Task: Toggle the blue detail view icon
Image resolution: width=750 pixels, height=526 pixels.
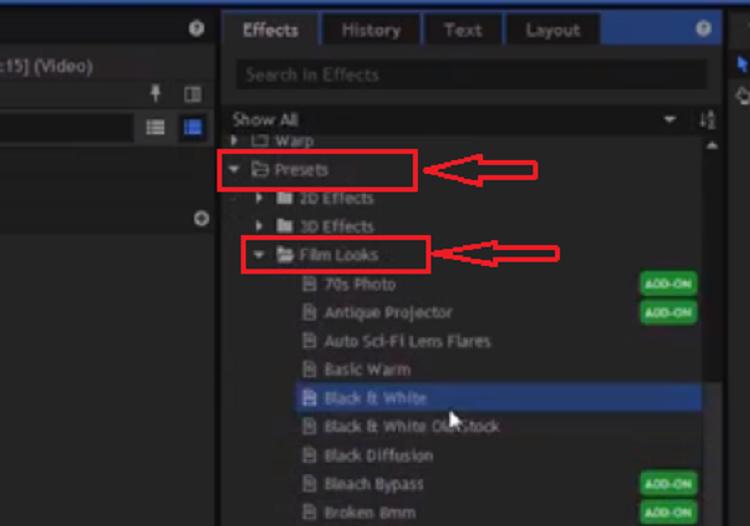Action: [192, 127]
